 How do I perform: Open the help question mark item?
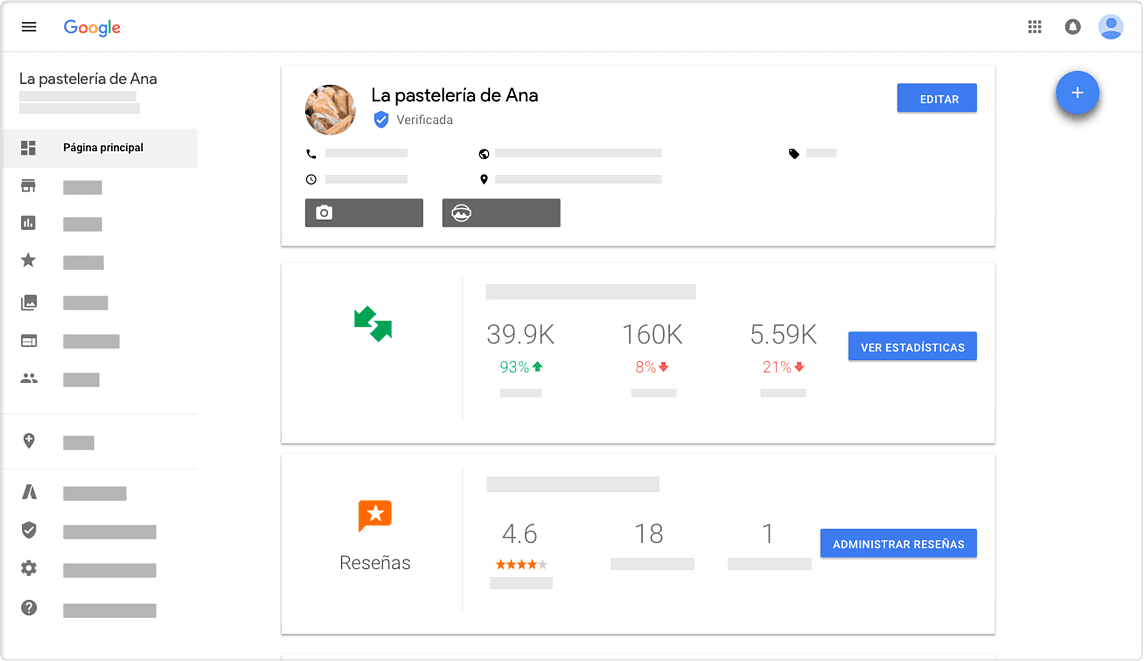(x=29, y=608)
